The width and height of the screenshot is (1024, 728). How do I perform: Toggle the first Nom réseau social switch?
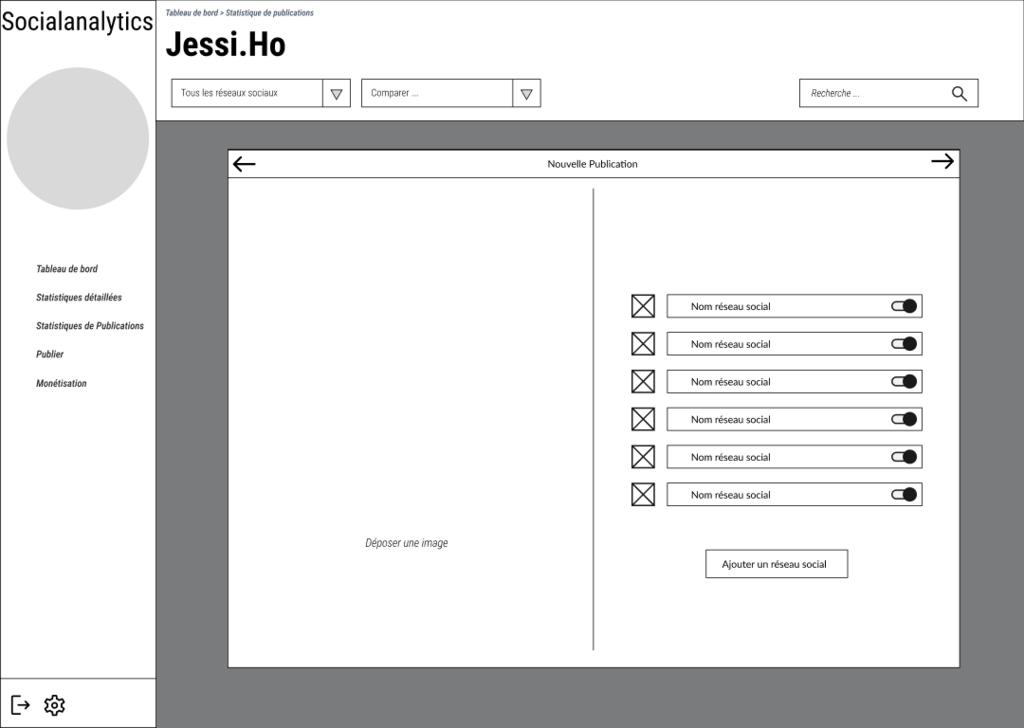[x=904, y=306]
